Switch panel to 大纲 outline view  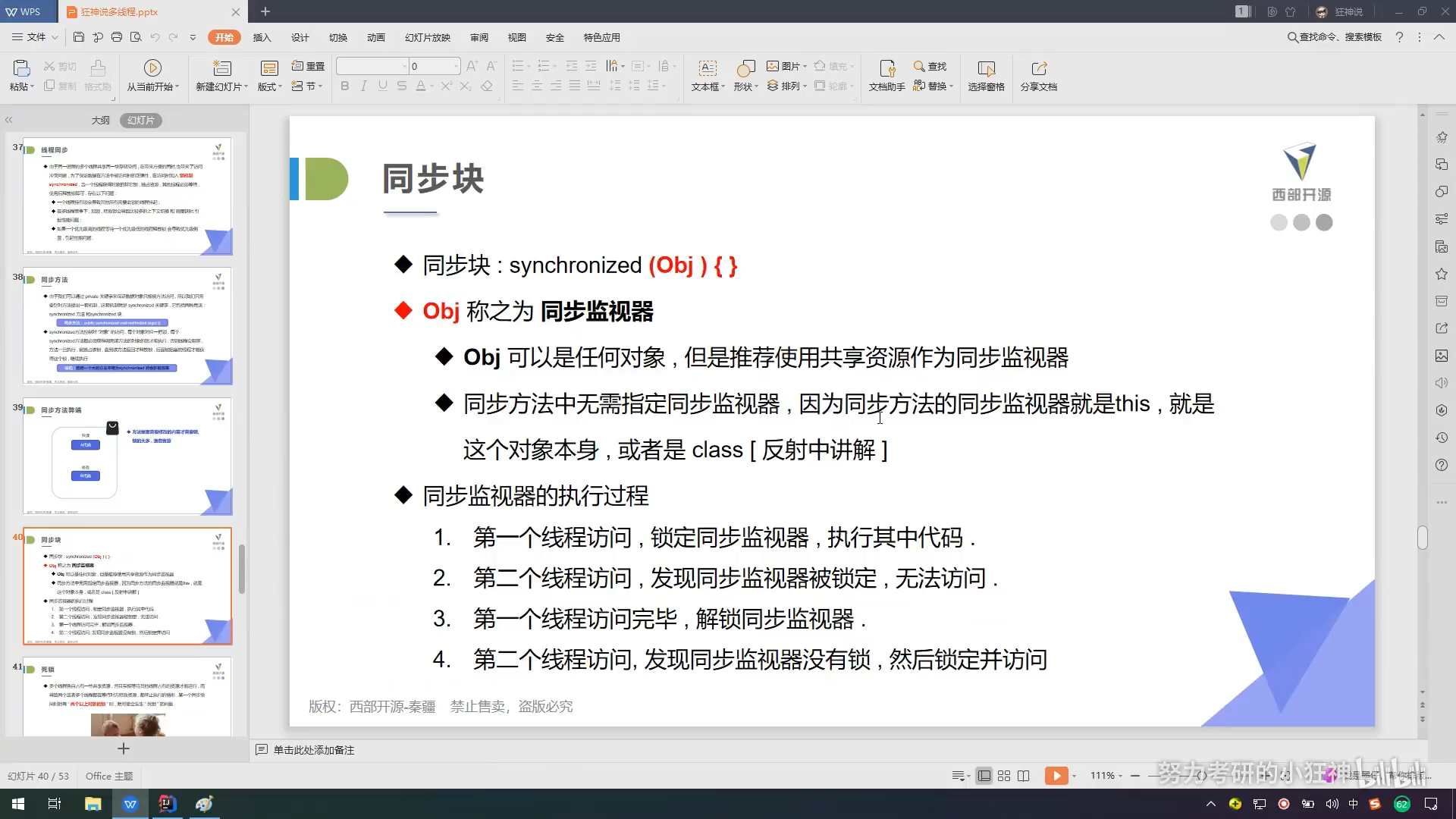[x=100, y=120]
